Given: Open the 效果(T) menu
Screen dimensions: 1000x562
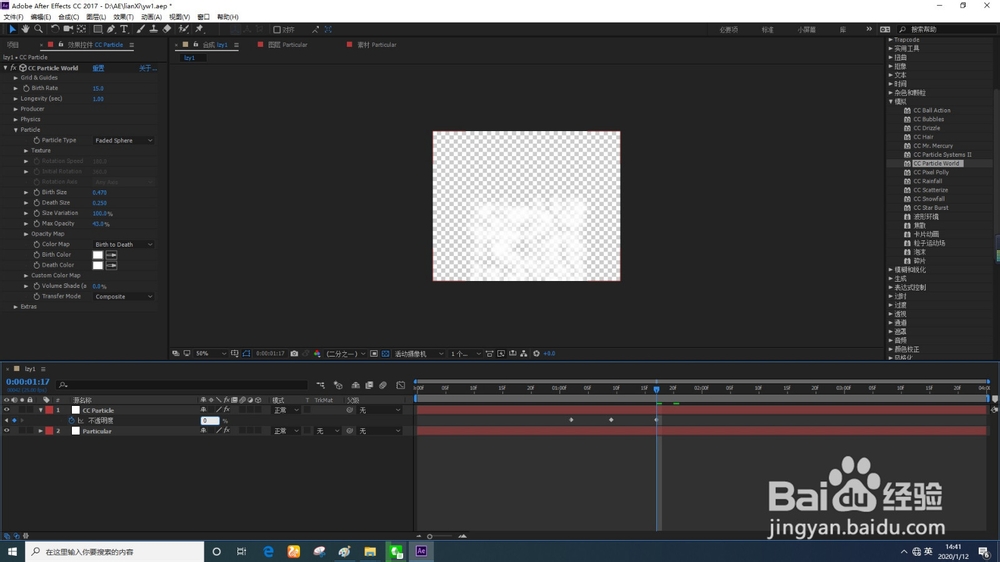Looking at the screenshot, I should coord(124,17).
